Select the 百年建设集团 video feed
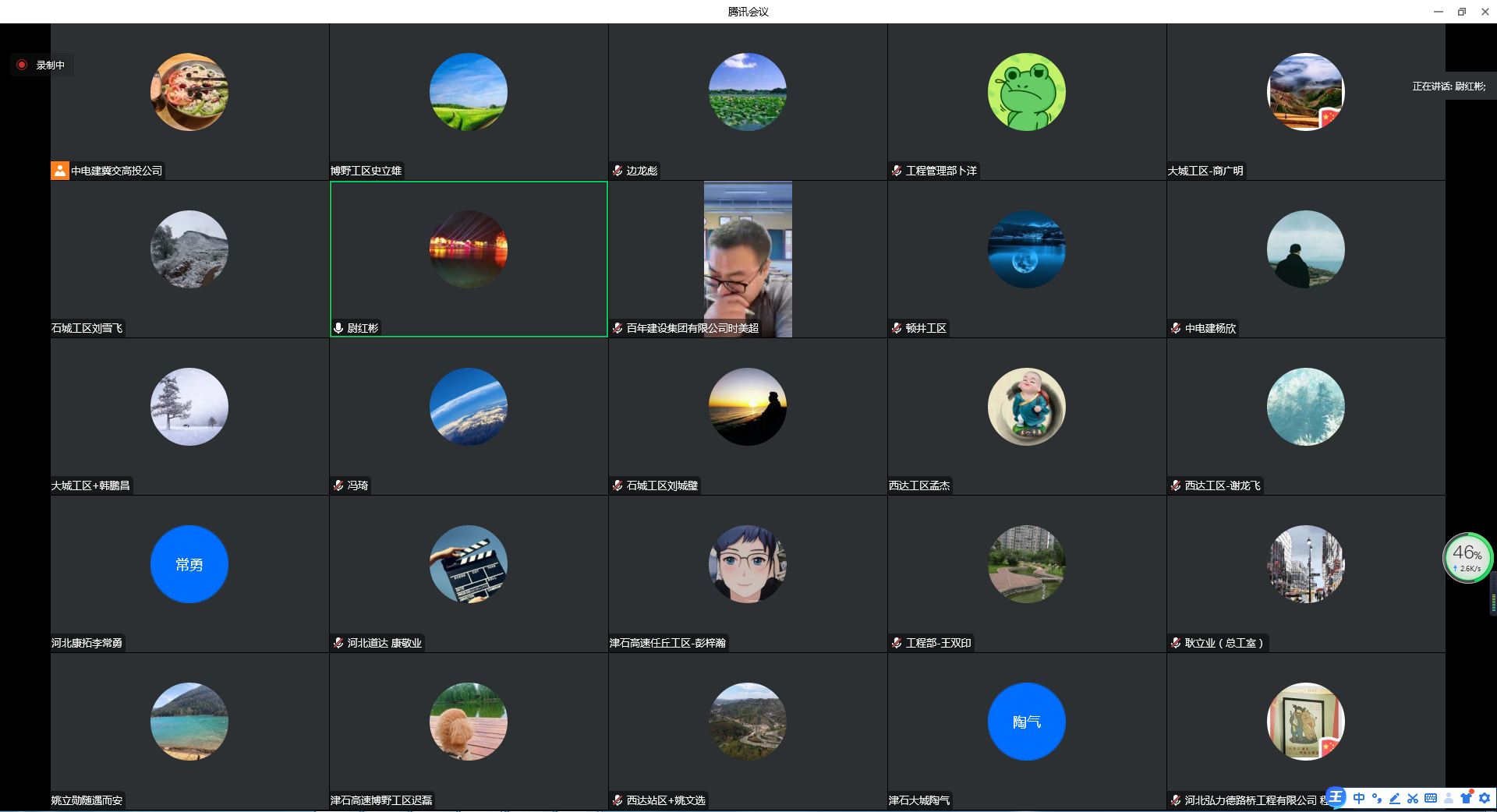This screenshot has width=1497, height=812. tap(748, 259)
